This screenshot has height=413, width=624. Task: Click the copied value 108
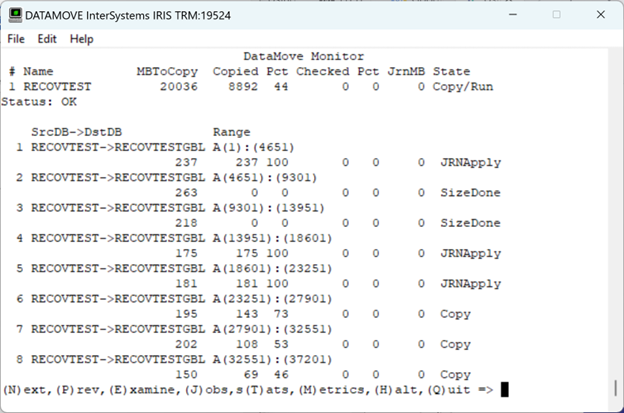[247, 344]
